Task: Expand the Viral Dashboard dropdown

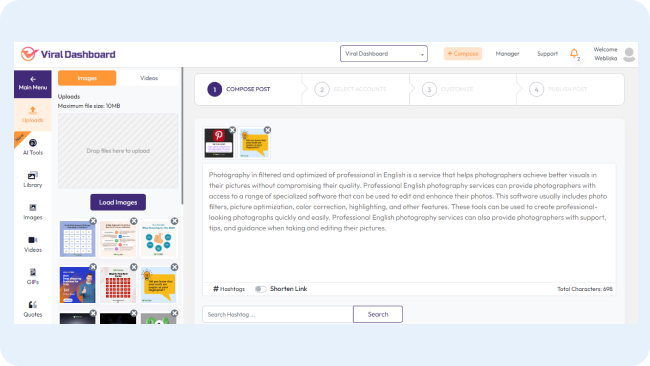Action: tap(384, 54)
